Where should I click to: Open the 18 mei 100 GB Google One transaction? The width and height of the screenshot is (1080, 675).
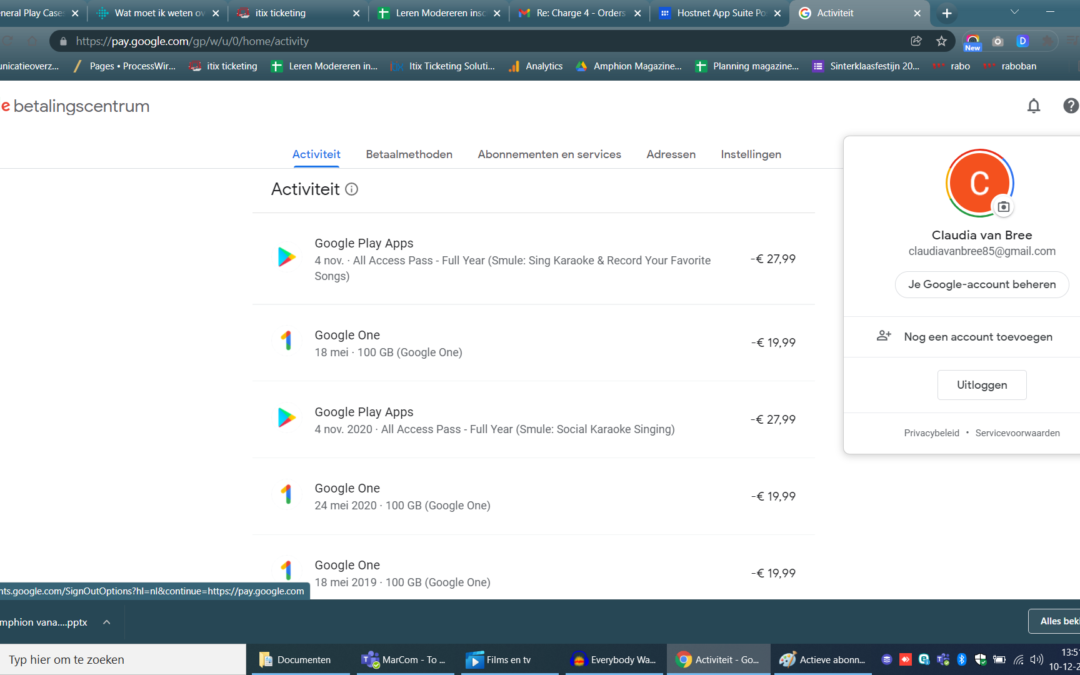point(534,343)
